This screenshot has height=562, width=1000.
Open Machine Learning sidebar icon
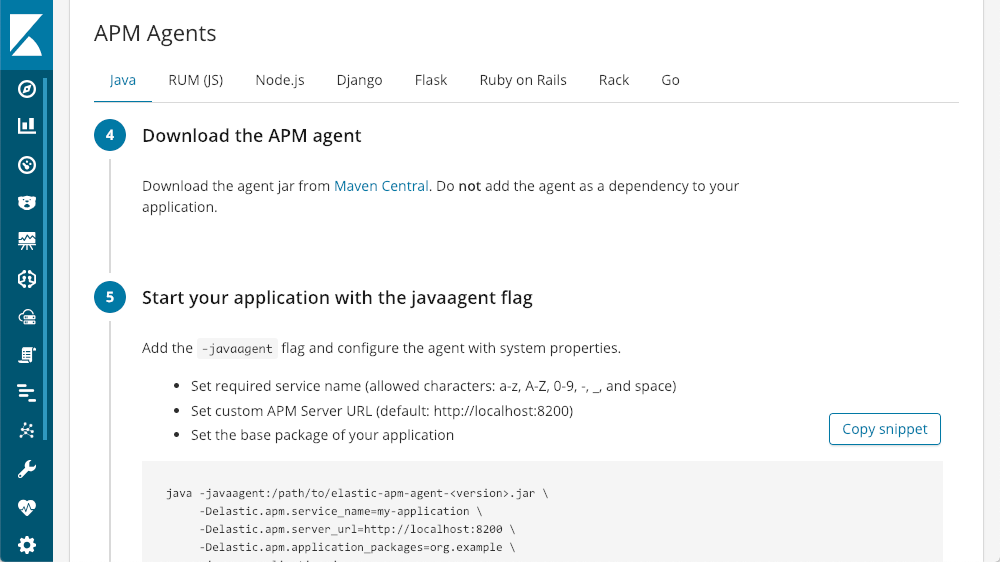pyautogui.click(x=26, y=279)
